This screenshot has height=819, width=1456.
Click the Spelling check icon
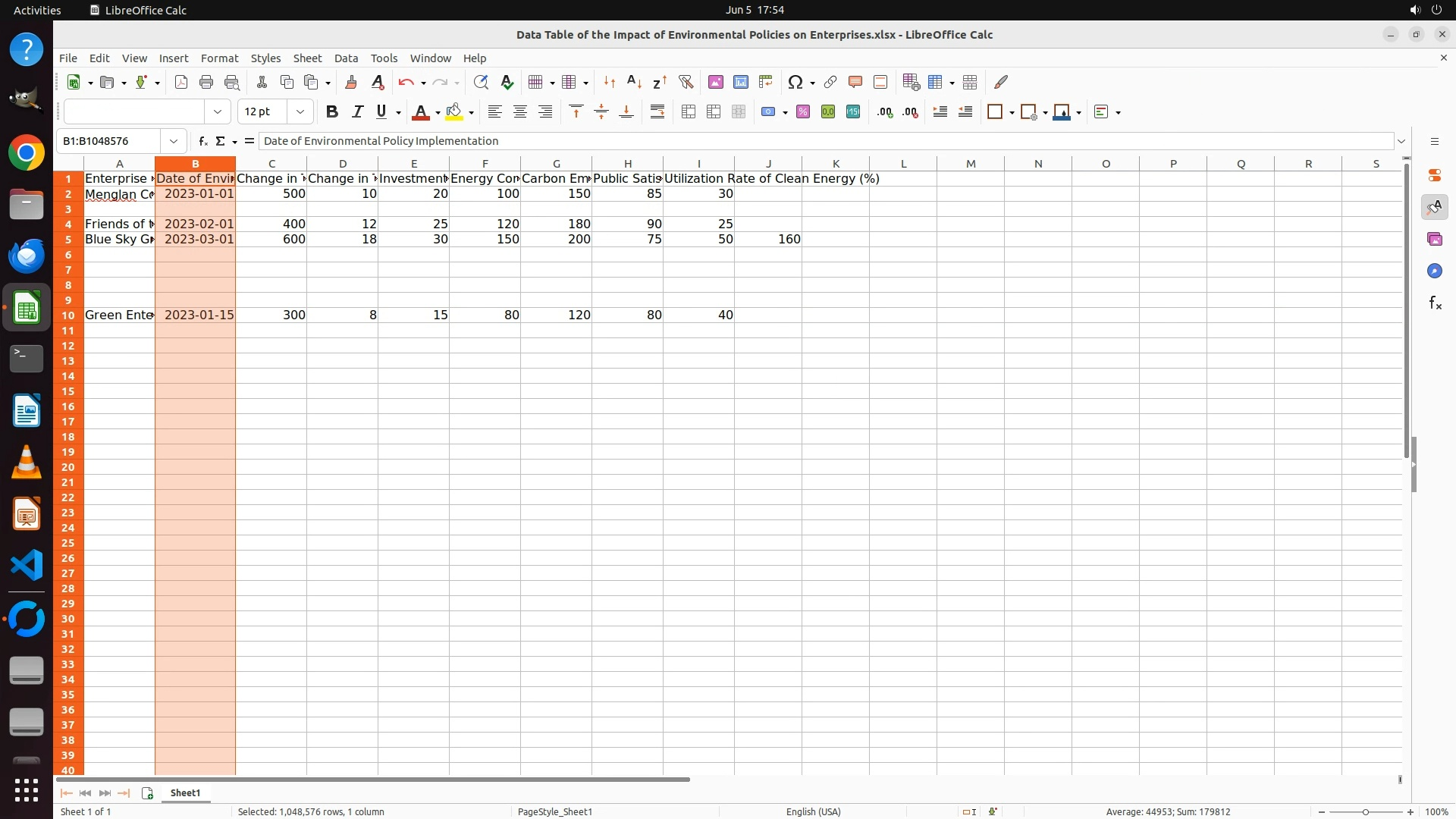(507, 82)
